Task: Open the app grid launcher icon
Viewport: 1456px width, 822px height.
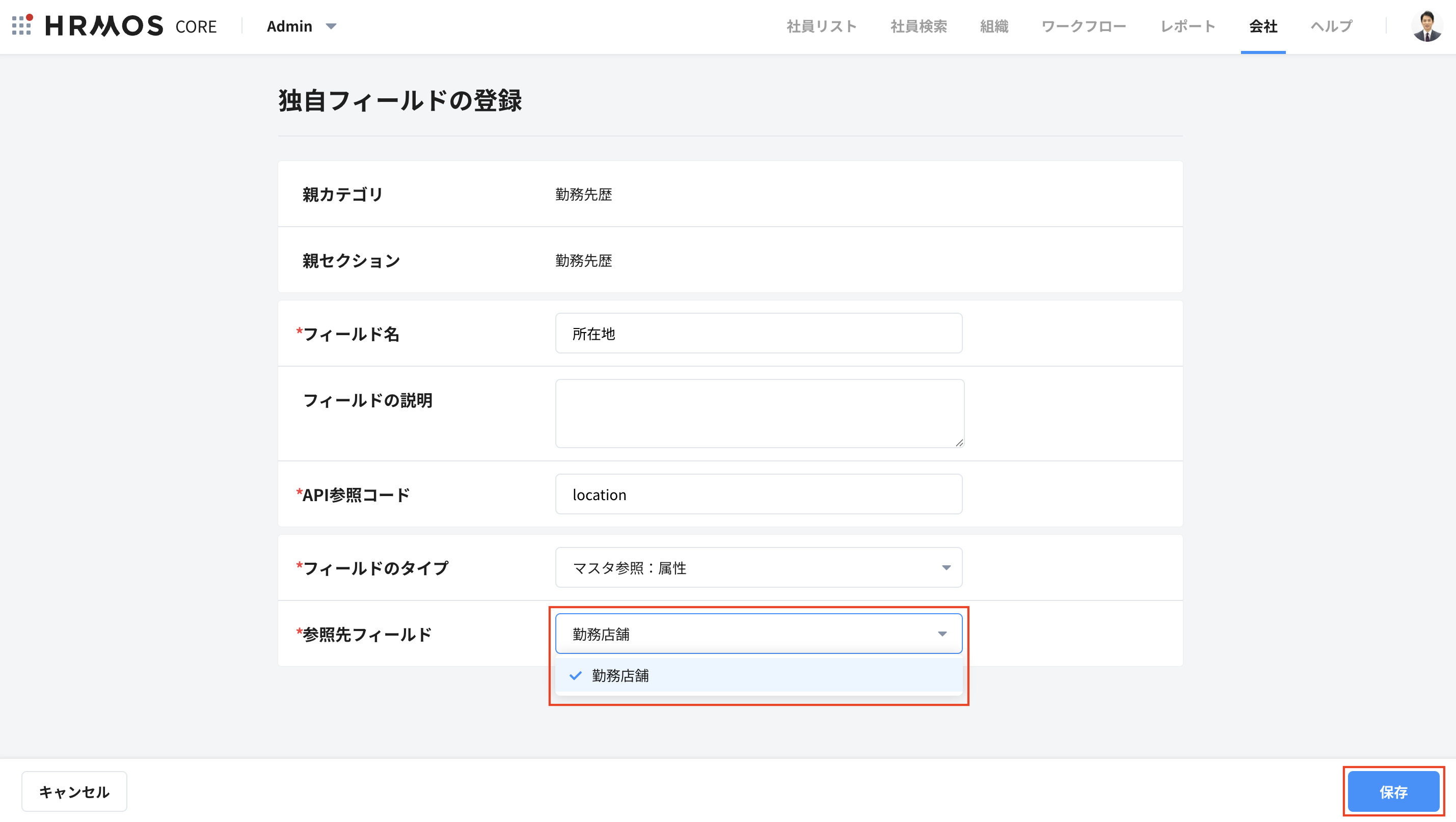Action: pyautogui.click(x=22, y=25)
